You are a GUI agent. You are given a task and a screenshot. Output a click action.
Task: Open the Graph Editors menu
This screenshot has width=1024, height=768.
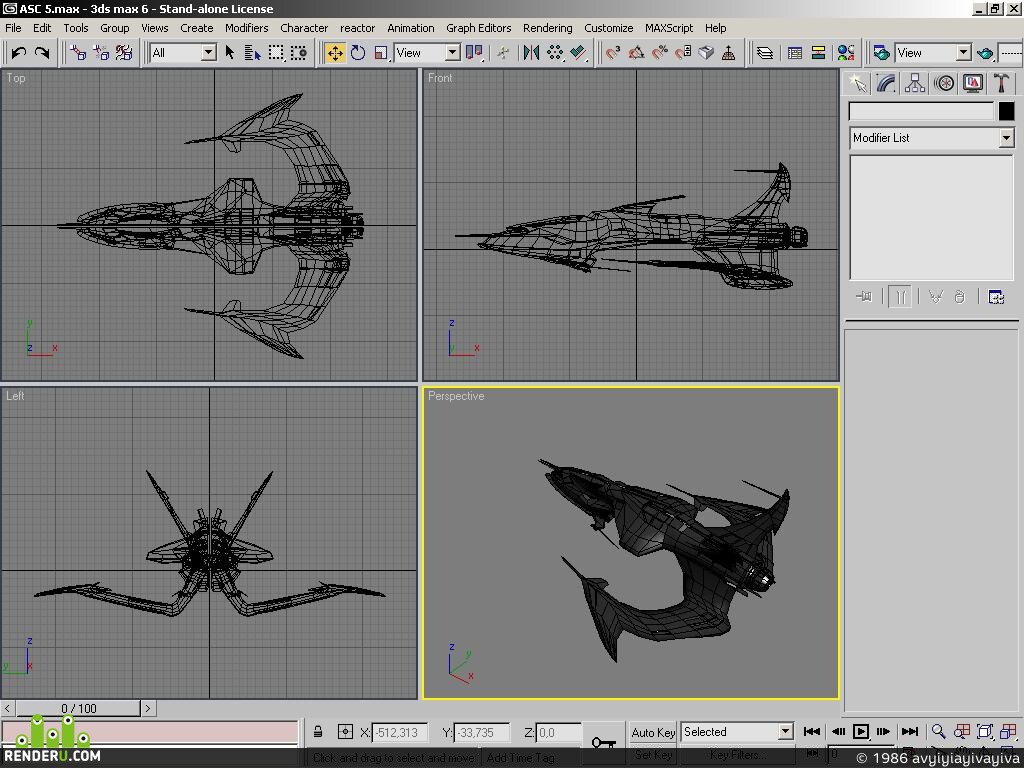[x=478, y=28]
